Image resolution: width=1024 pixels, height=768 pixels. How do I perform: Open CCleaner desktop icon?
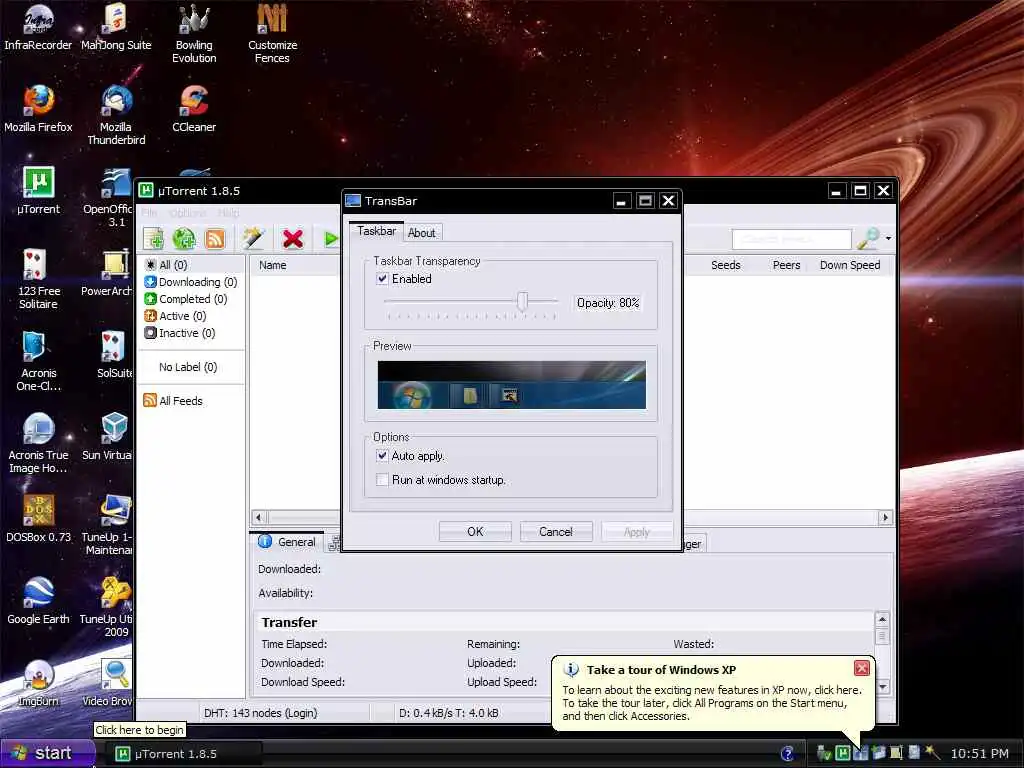point(194,108)
